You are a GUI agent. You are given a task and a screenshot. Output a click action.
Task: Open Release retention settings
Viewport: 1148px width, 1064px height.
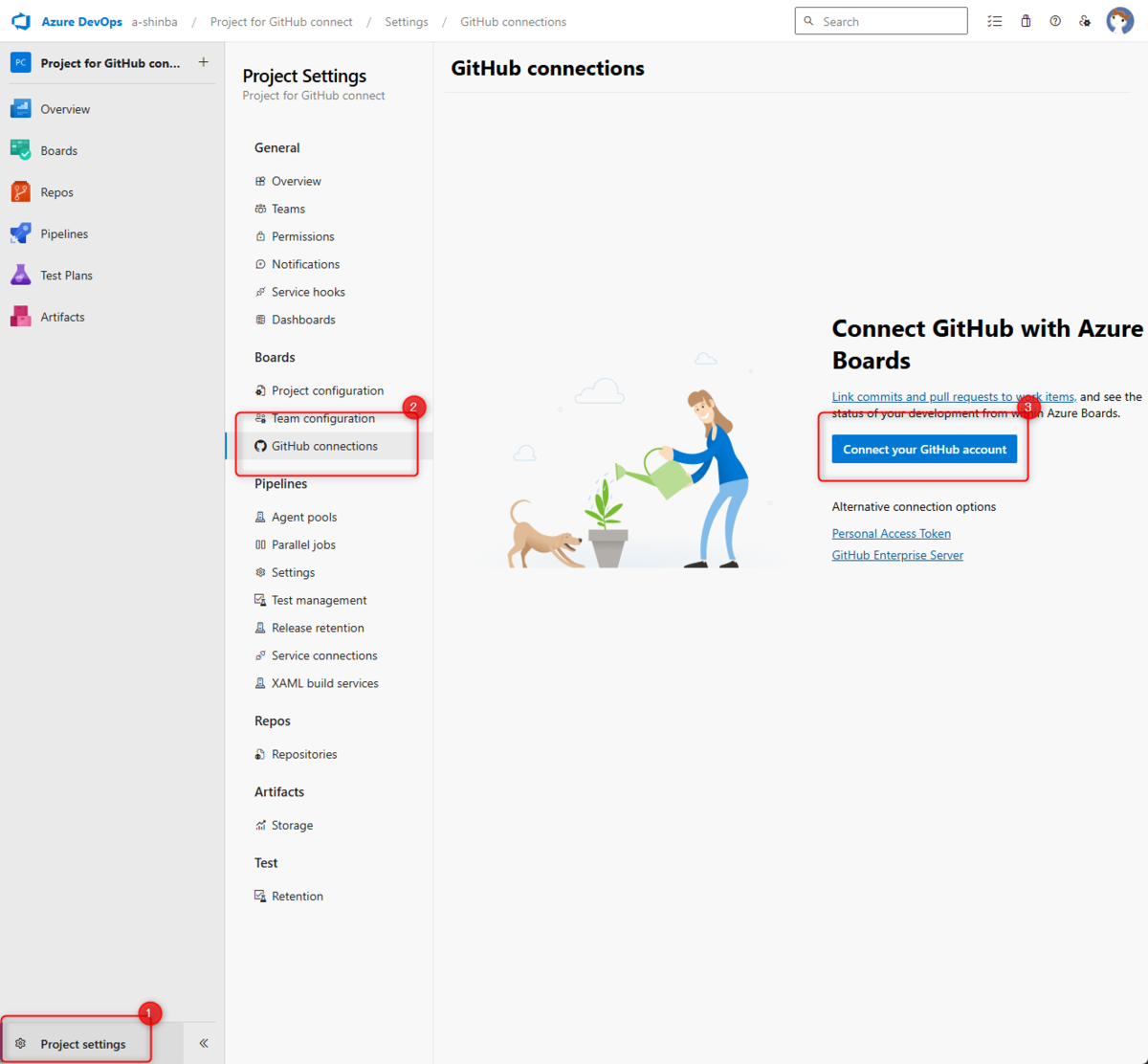318,628
